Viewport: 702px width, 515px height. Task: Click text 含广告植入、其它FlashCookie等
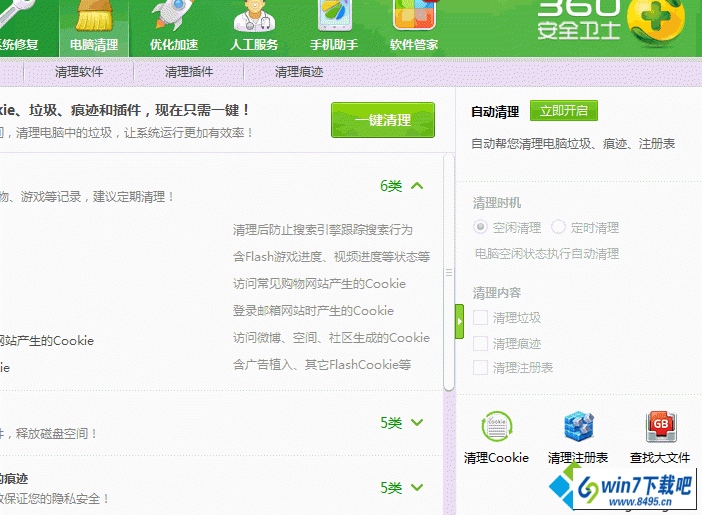point(322,365)
